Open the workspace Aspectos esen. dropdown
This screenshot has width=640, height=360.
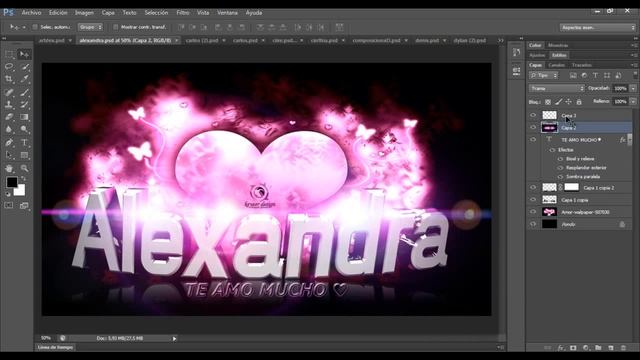598,27
